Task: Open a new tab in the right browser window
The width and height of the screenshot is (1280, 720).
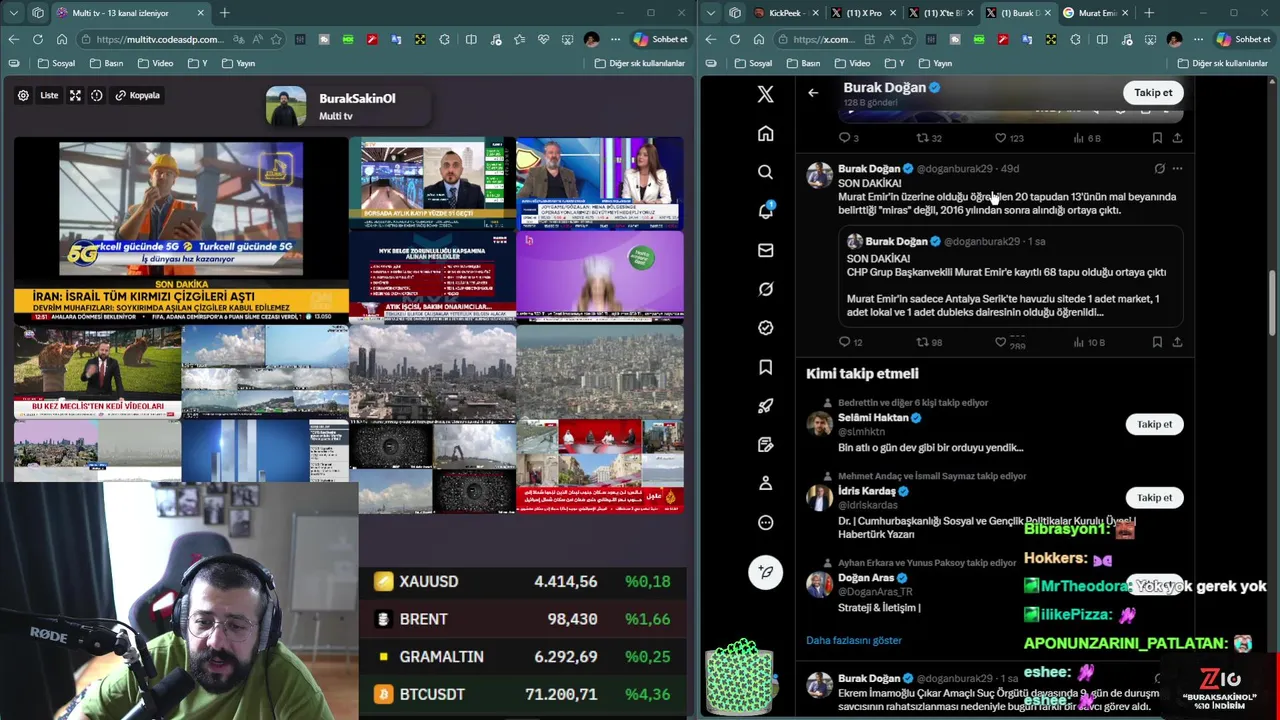Action: [x=1149, y=13]
